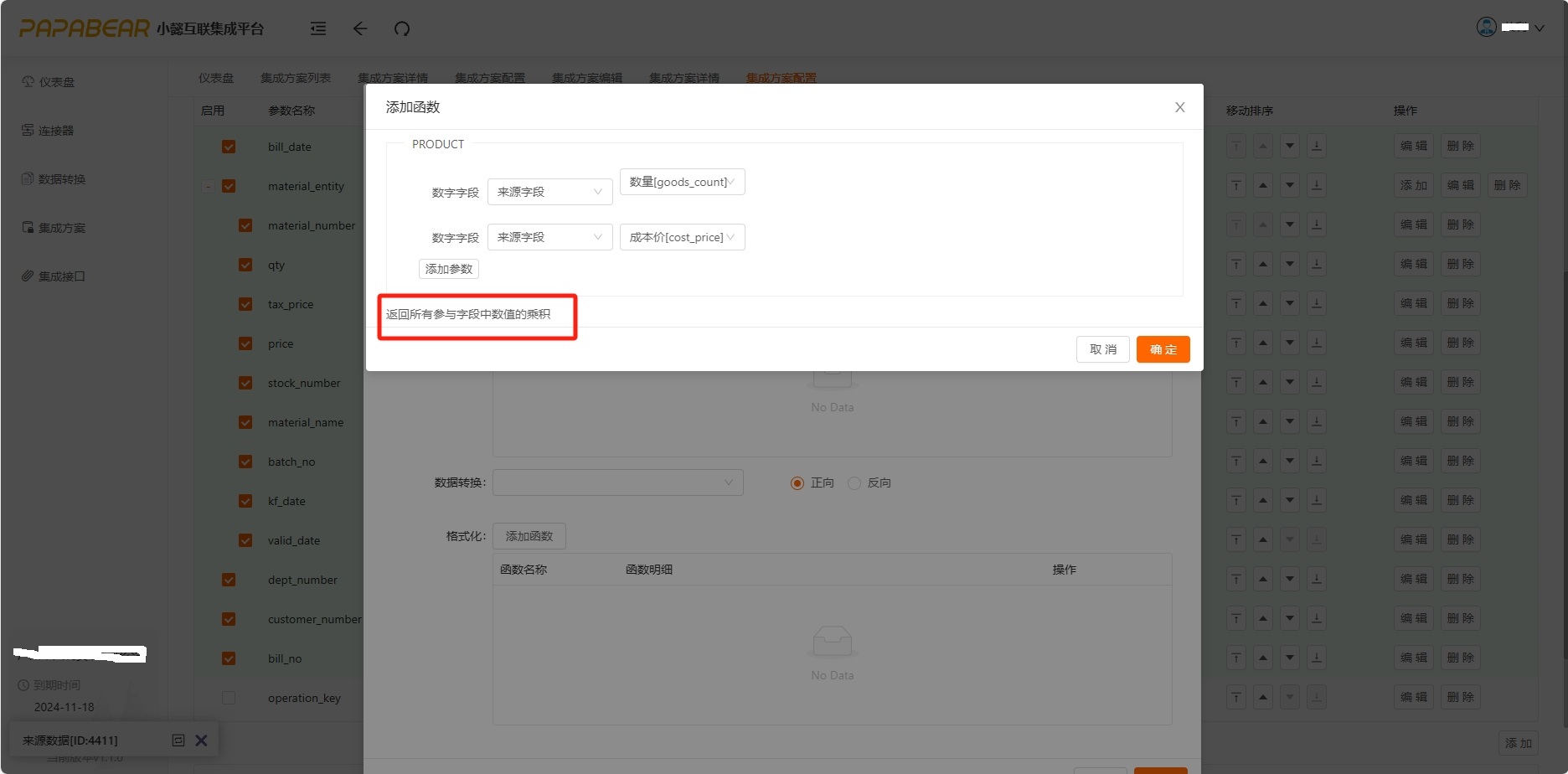Collapse the material_entity tree row
This screenshot has height=774, width=1568.
point(208,186)
